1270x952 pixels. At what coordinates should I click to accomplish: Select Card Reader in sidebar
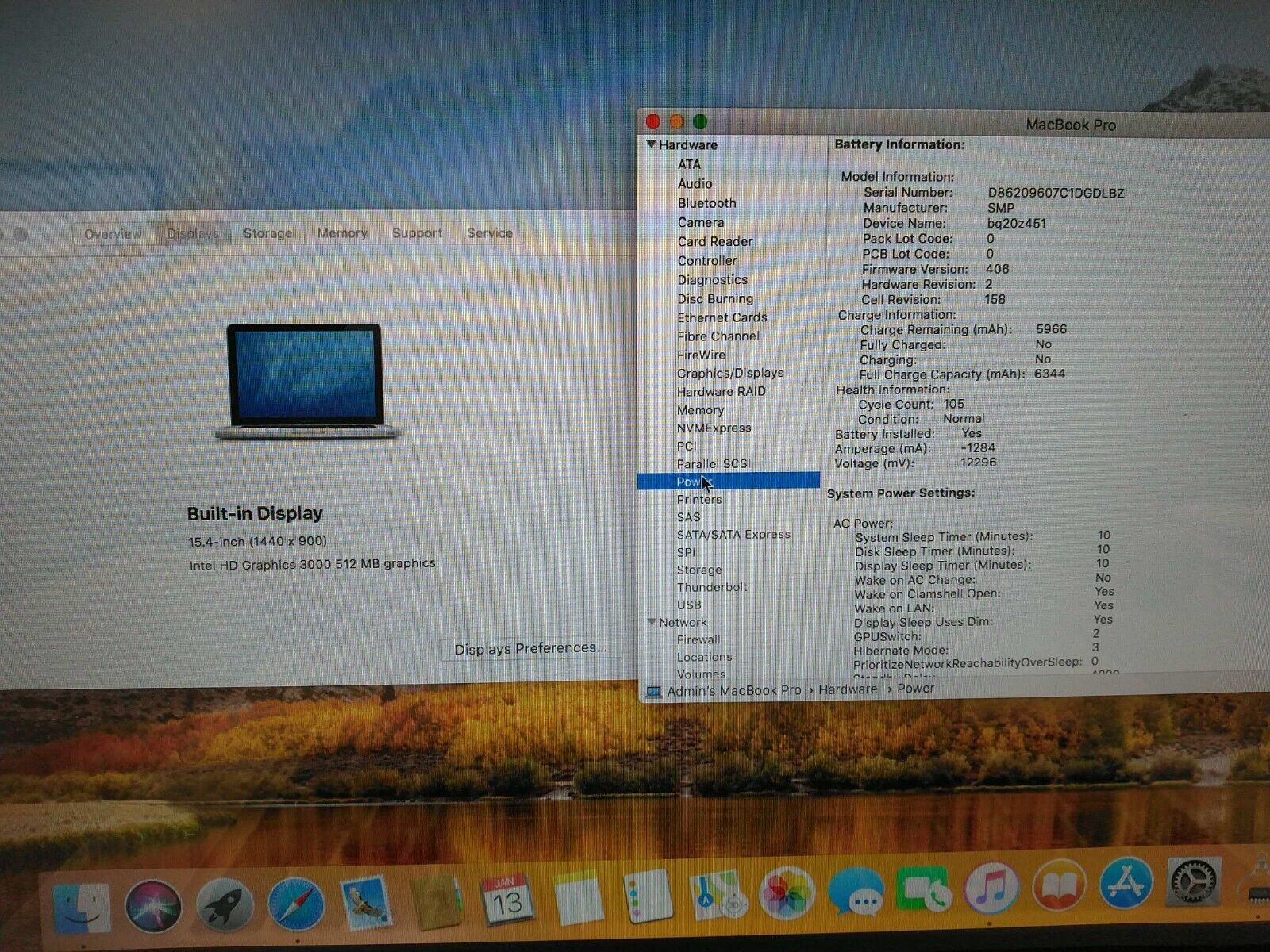tap(714, 241)
